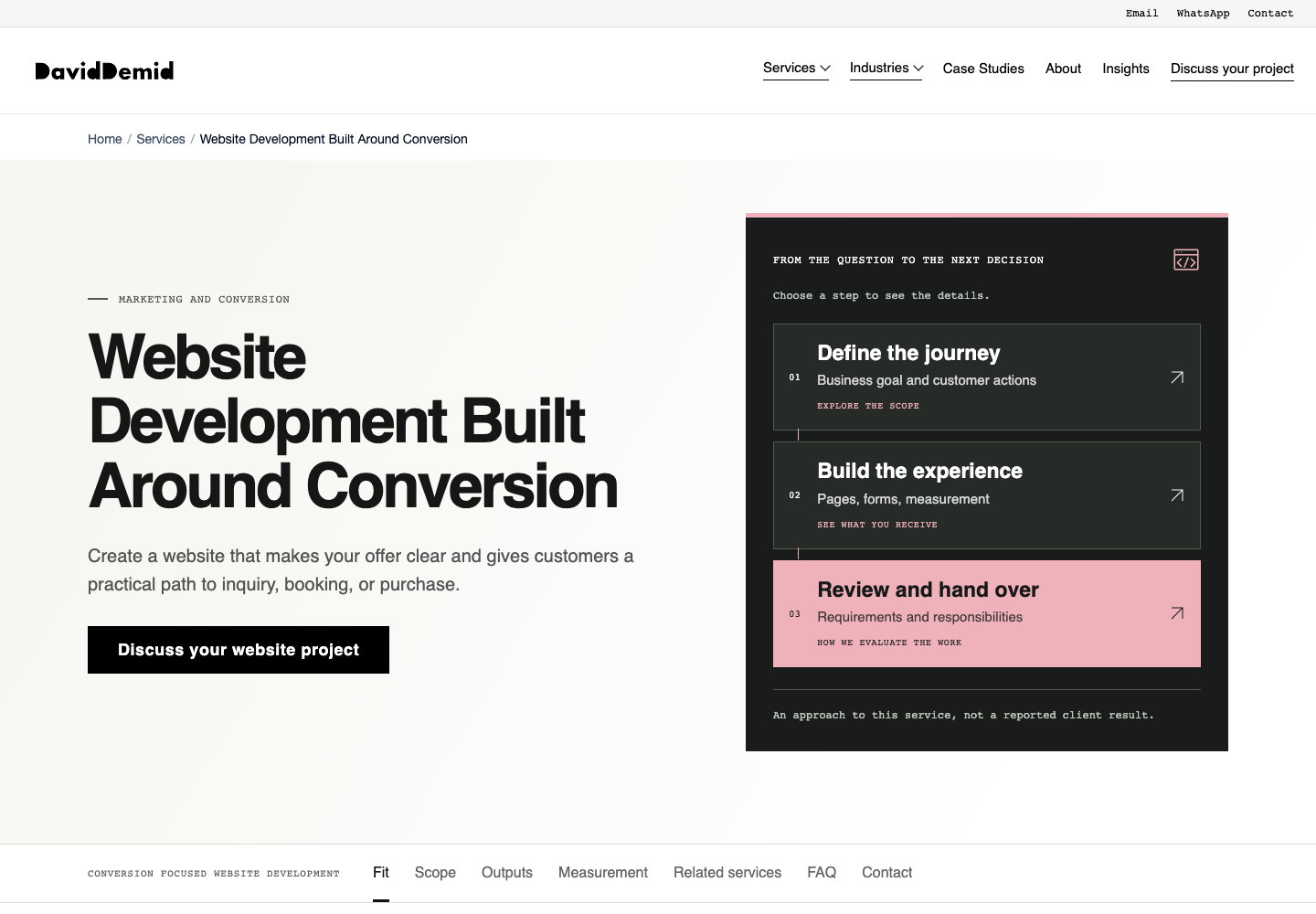1316x914 pixels.
Task: Jump to Related services tab
Action: click(727, 873)
